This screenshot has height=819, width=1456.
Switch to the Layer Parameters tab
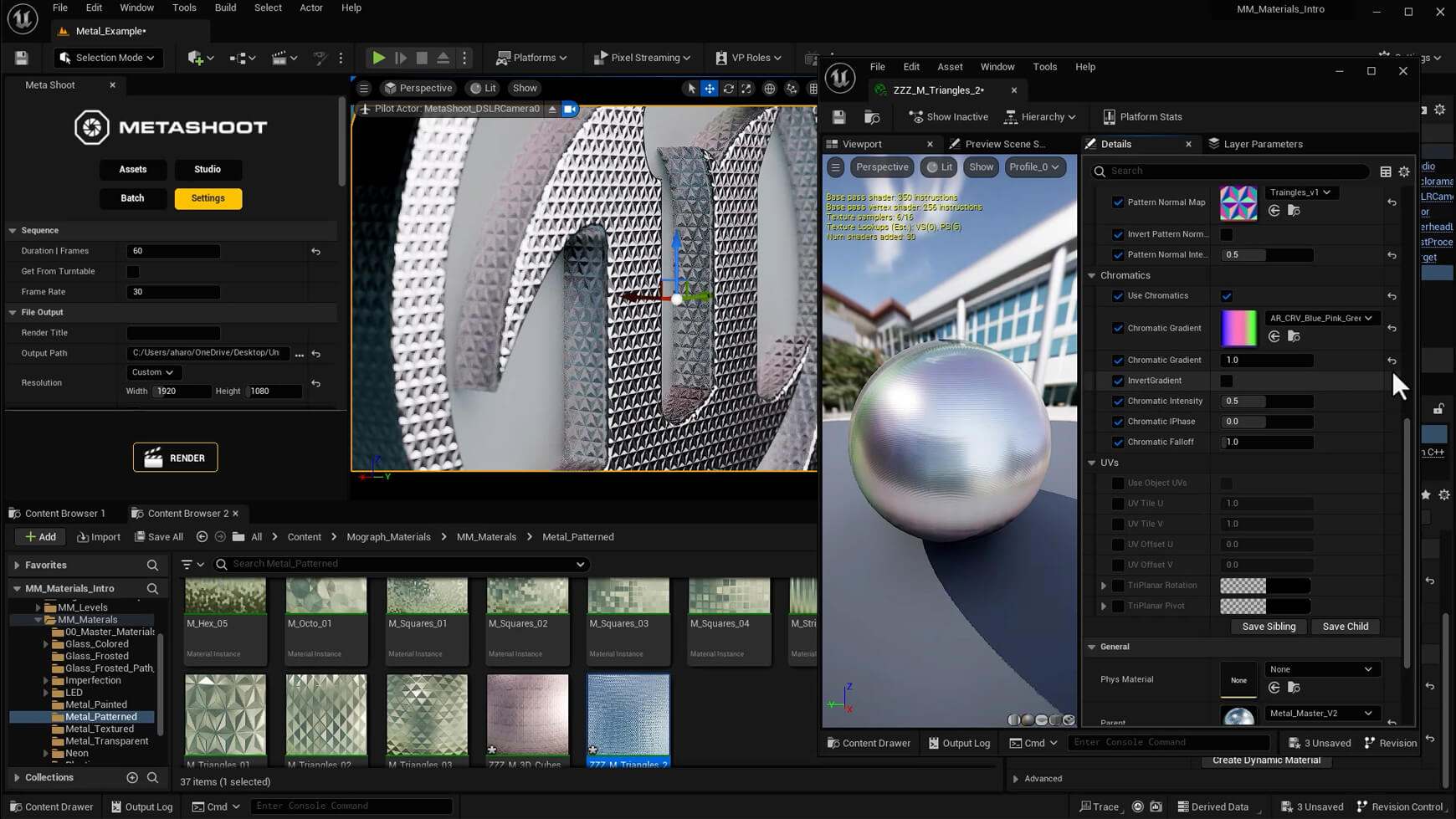tap(1262, 144)
